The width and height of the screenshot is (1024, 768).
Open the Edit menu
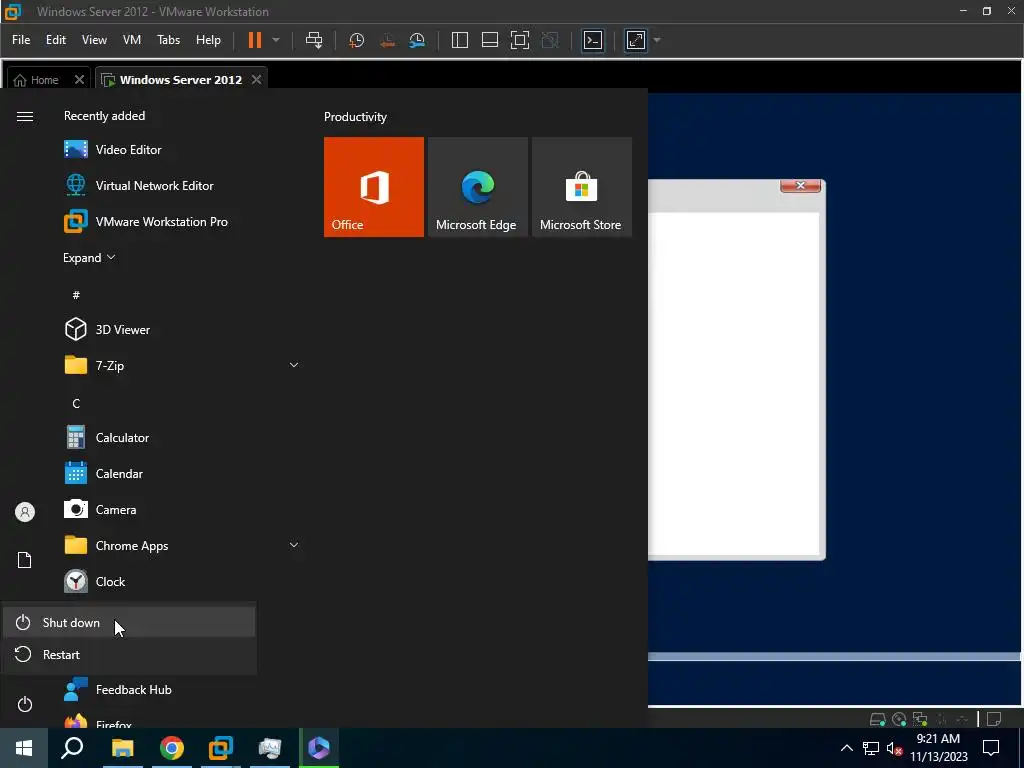(x=56, y=40)
